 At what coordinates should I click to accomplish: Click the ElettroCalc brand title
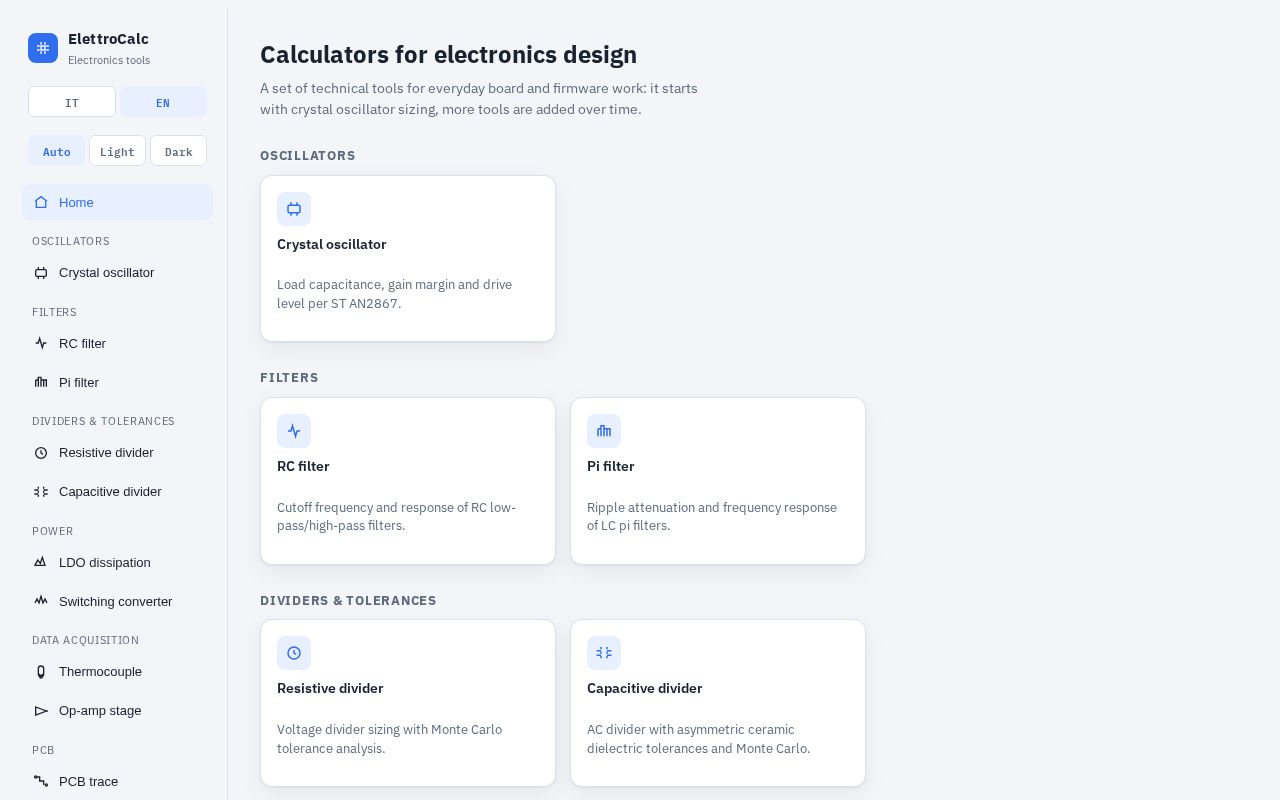click(108, 39)
